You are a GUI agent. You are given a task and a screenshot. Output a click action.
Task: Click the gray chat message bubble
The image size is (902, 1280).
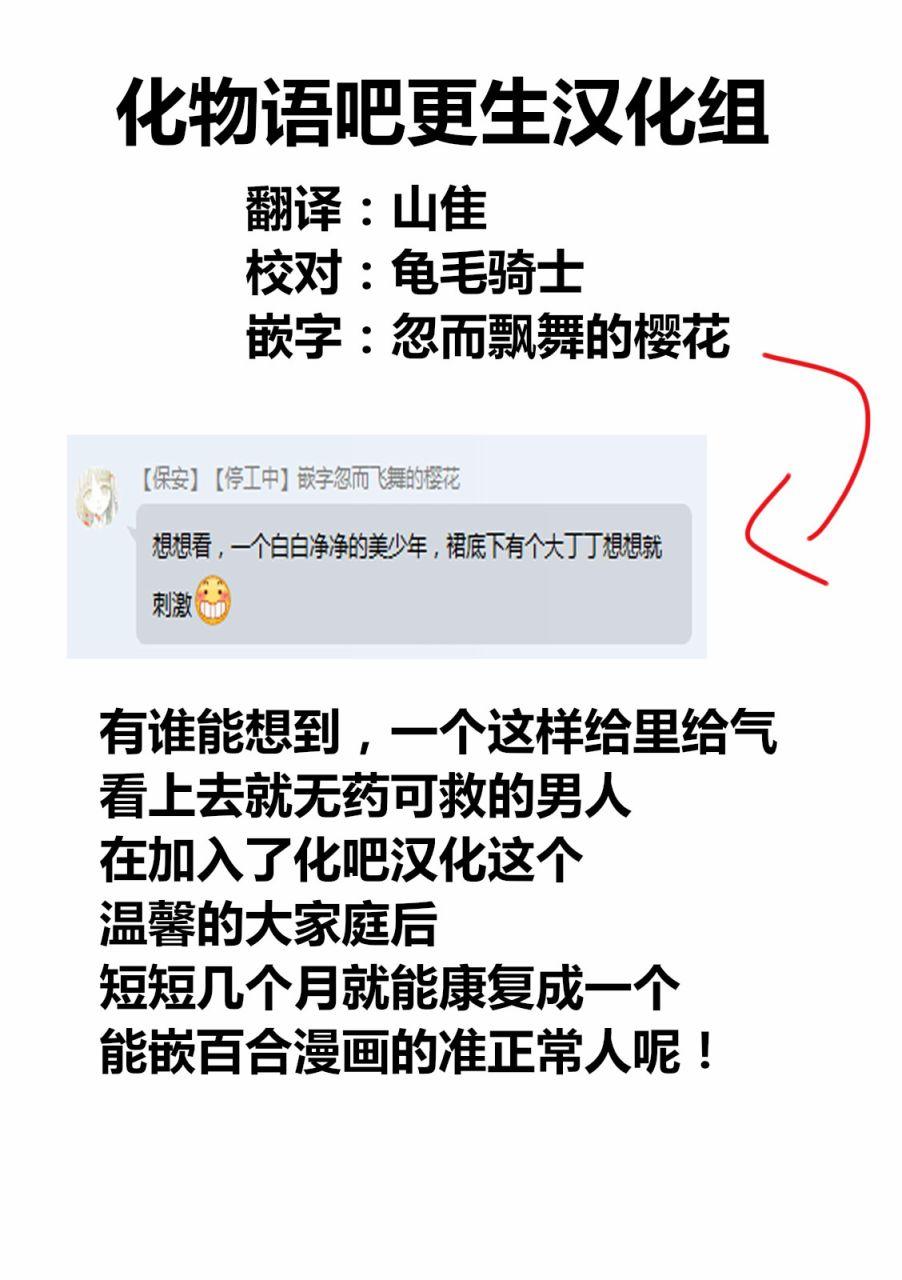click(414, 573)
